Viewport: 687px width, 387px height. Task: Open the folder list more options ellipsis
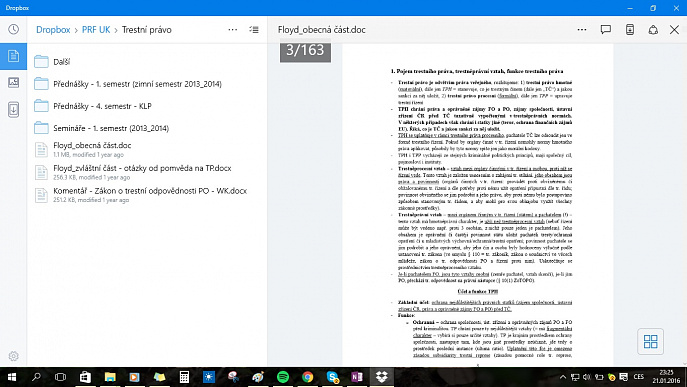pyautogui.click(x=233, y=30)
